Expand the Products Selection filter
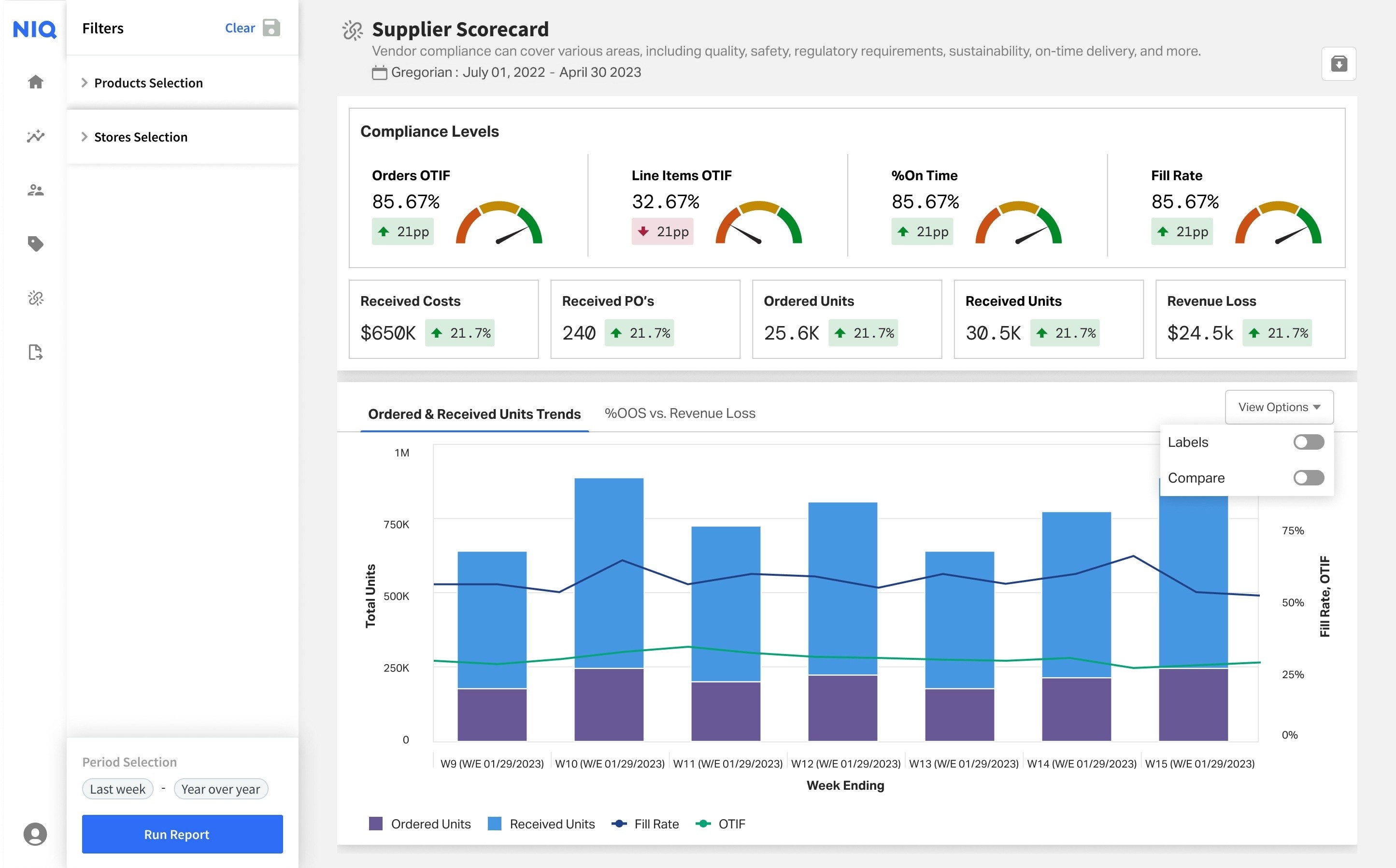 tap(148, 83)
